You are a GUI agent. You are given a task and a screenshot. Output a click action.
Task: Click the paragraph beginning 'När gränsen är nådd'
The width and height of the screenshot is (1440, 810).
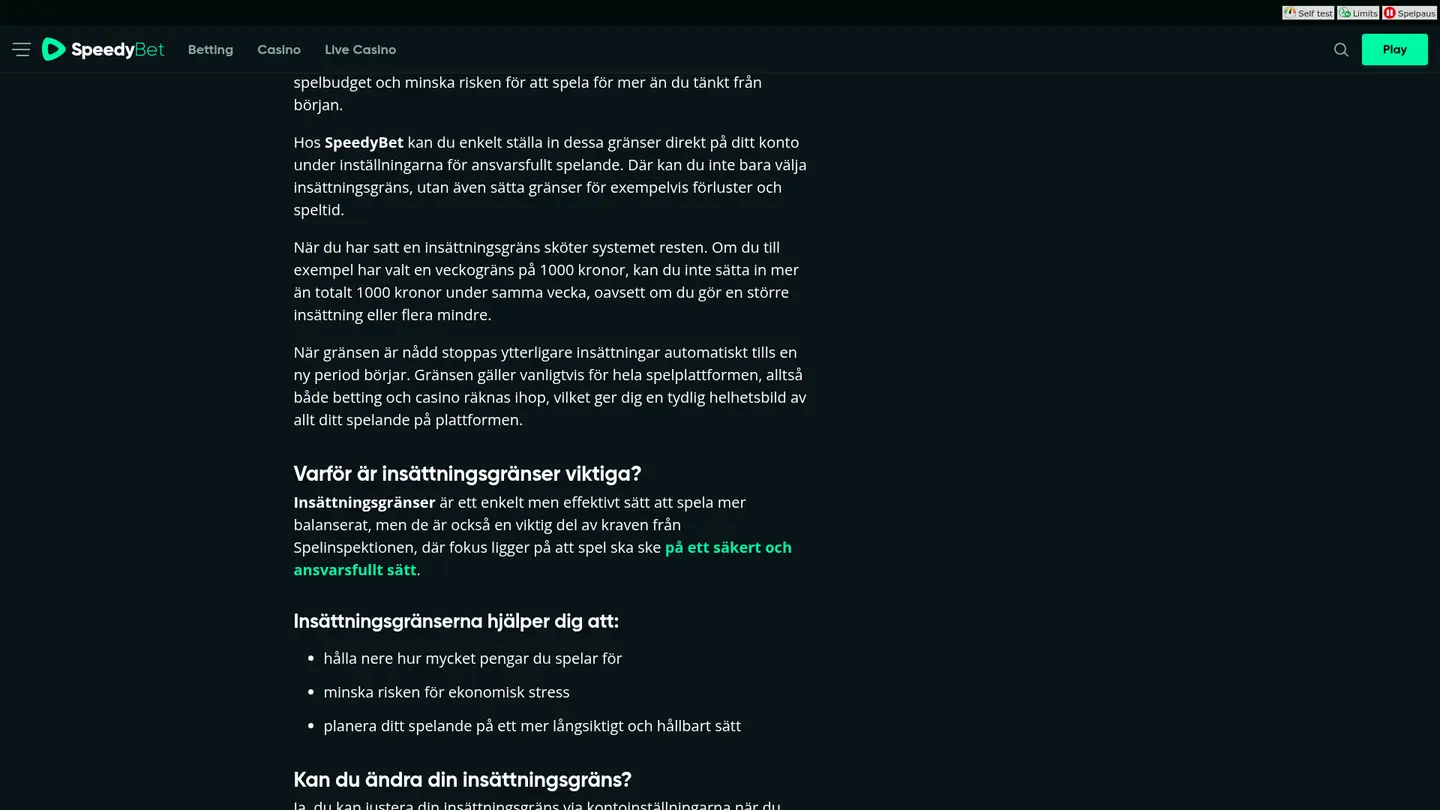550,386
